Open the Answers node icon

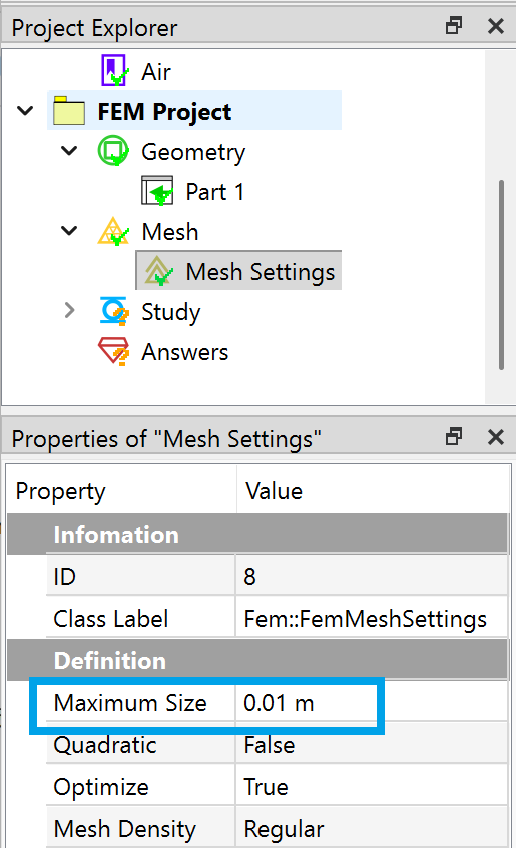114,352
